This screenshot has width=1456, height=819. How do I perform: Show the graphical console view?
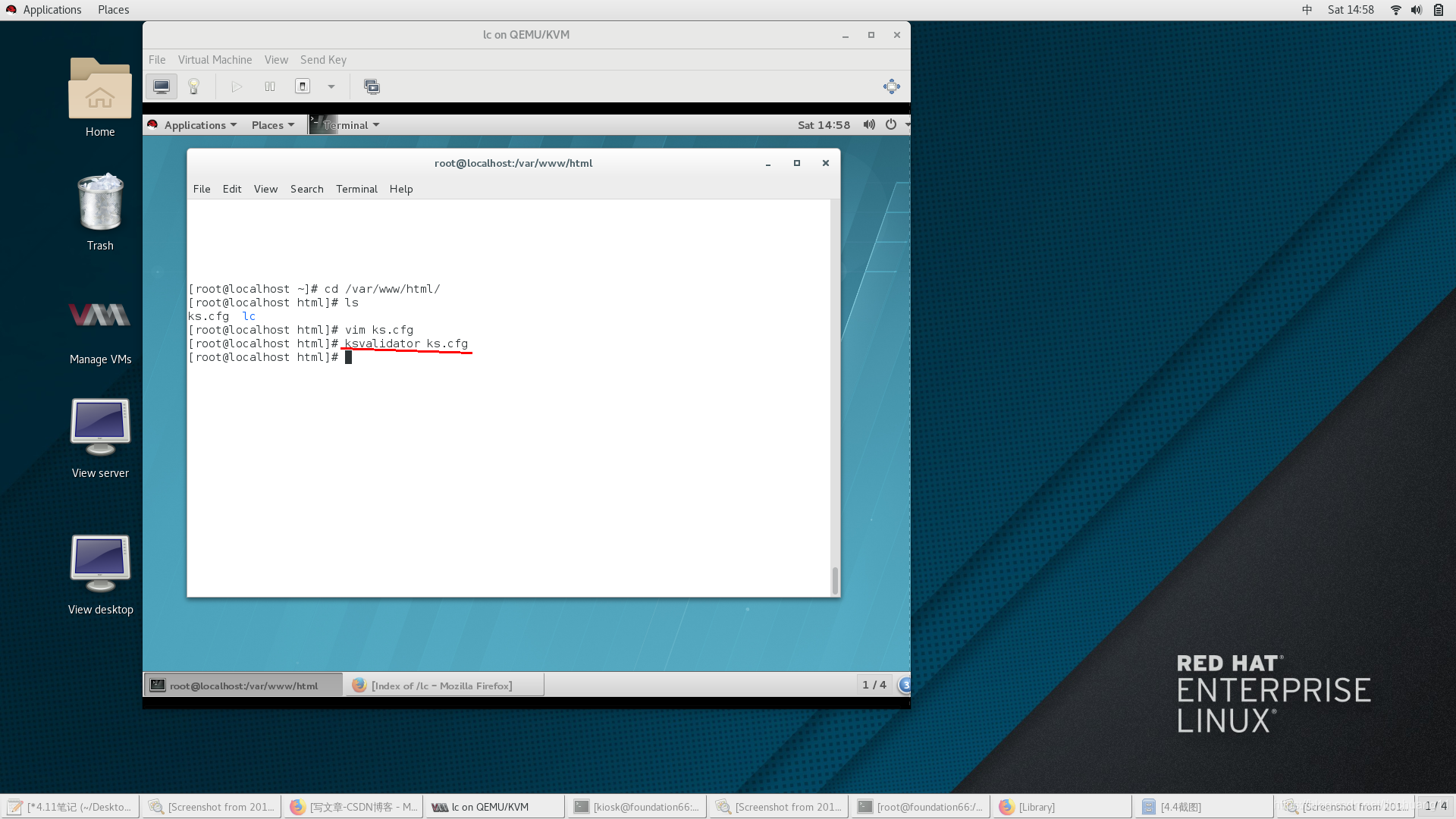coord(162,86)
